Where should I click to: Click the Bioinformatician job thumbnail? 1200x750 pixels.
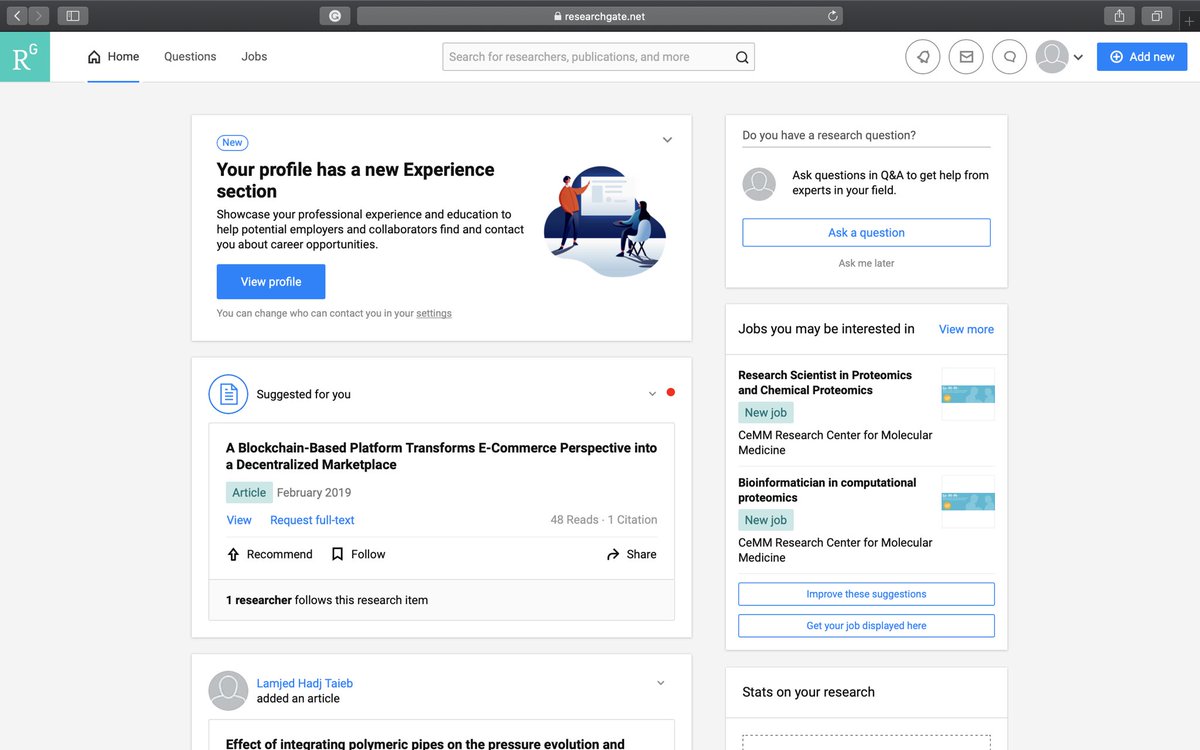pyautogui.click(x=968, y=501)
